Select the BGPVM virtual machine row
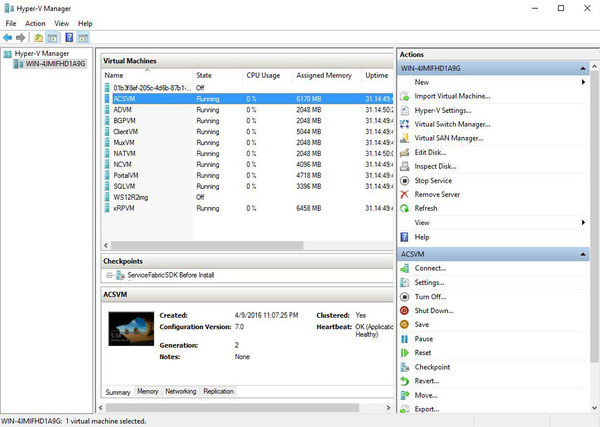 click(248, 121)
